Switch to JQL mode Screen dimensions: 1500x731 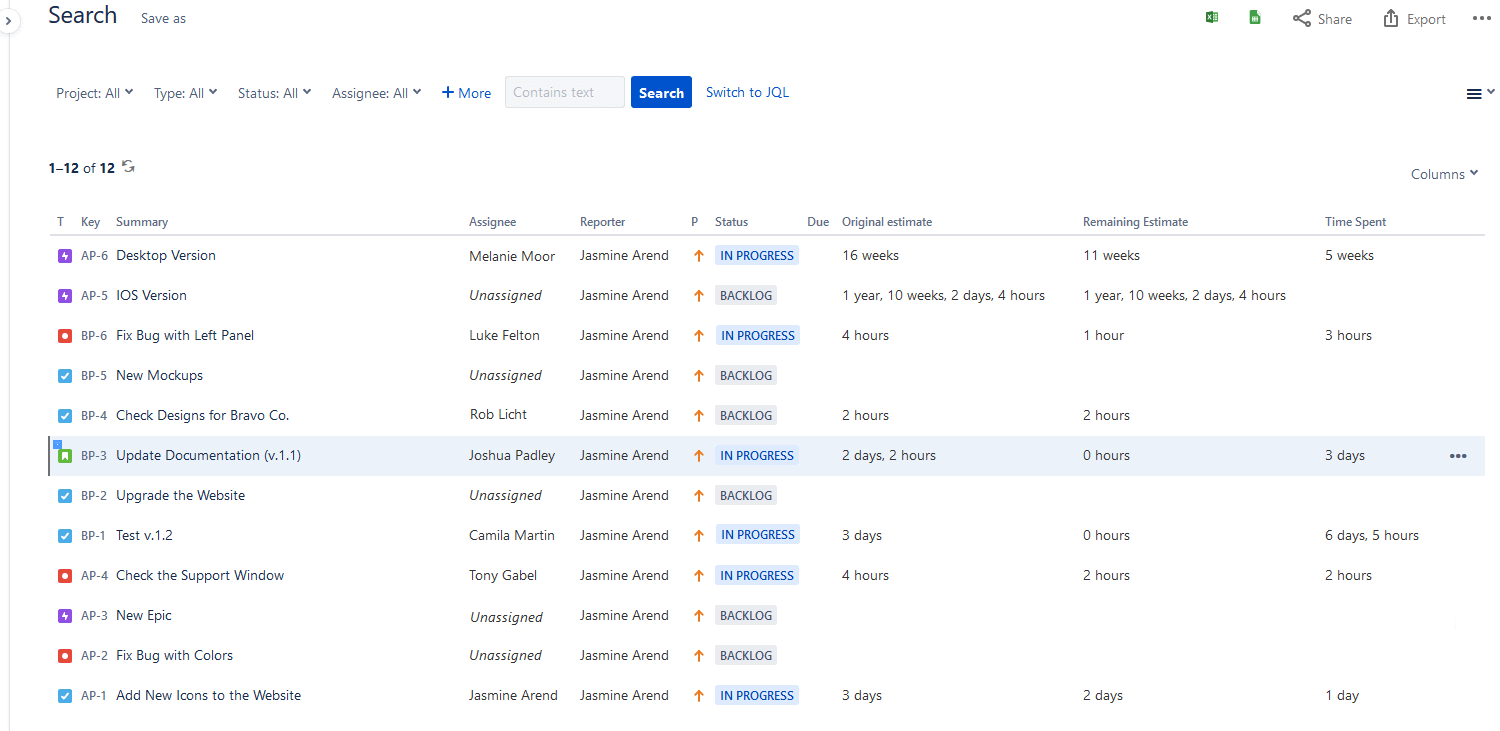(747, 92)
